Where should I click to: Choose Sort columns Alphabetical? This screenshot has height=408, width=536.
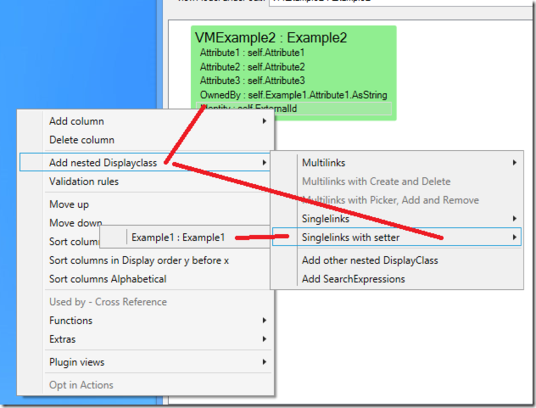(146, 279)
